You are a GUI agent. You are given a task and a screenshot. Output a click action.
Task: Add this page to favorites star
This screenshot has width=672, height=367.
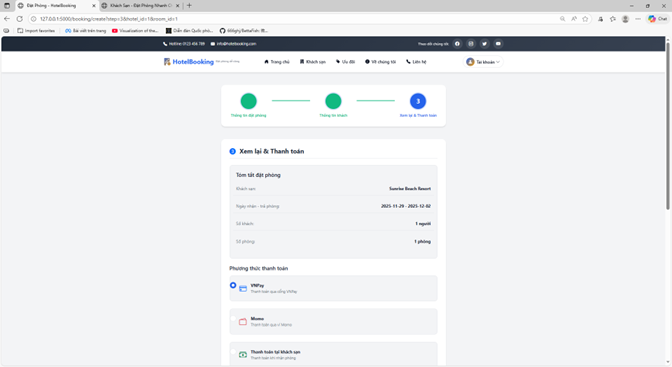[x=585, y=19]
